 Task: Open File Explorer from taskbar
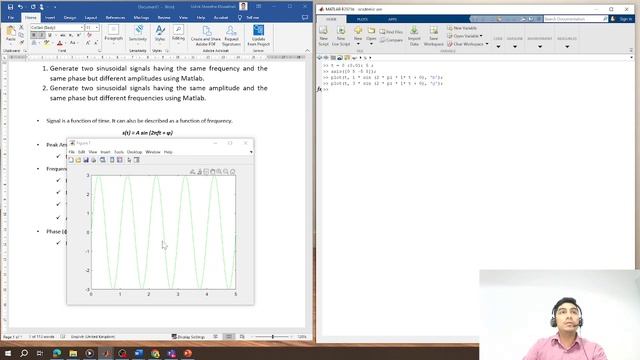73,353
